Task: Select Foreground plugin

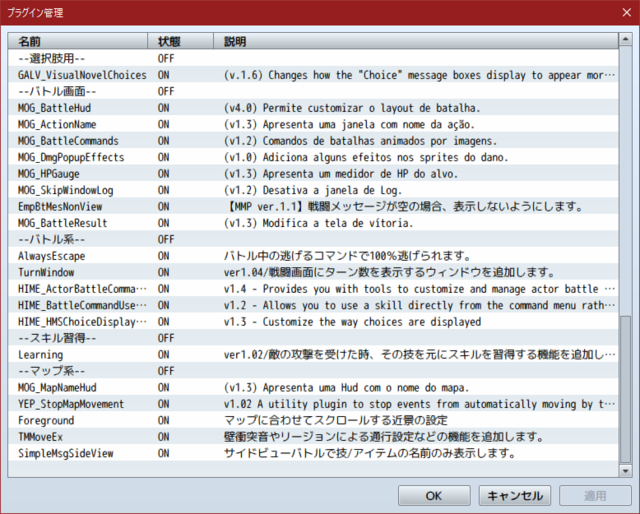Action: point(313,421)
